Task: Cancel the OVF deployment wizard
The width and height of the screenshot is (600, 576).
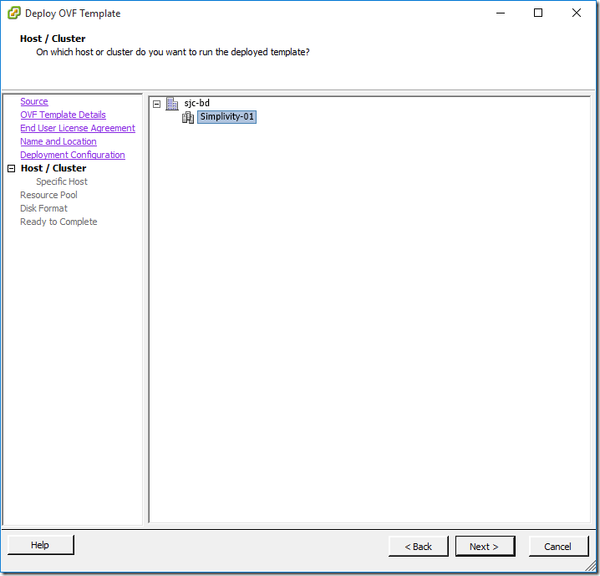Action: (558, 547)
